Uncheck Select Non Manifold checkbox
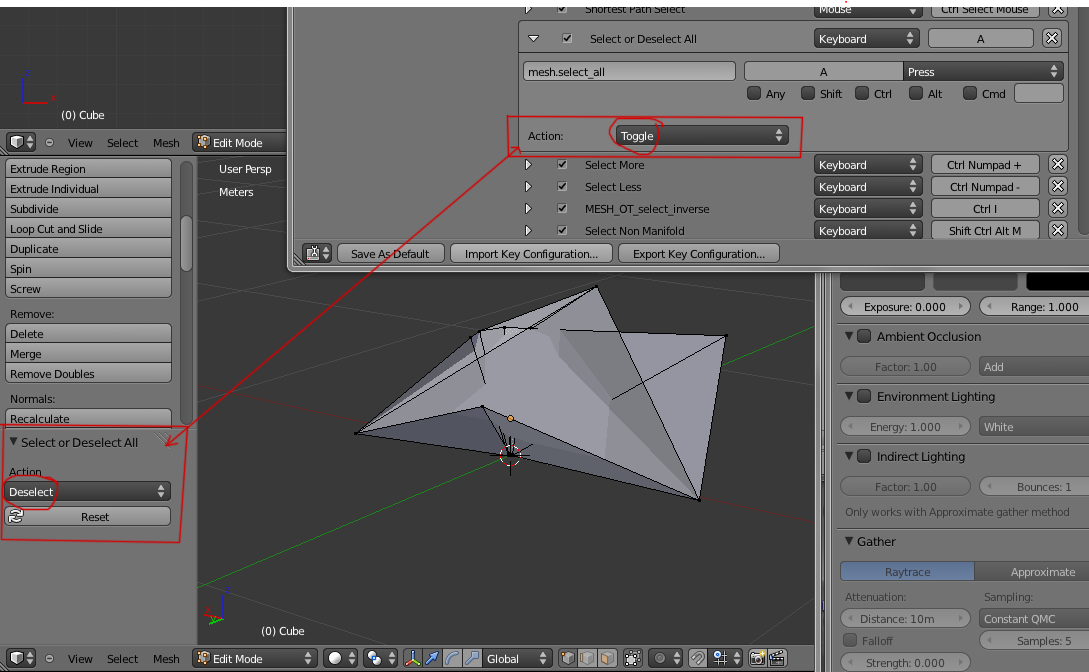This screenshot has height=672, width=1089. [x=562, y=230]
